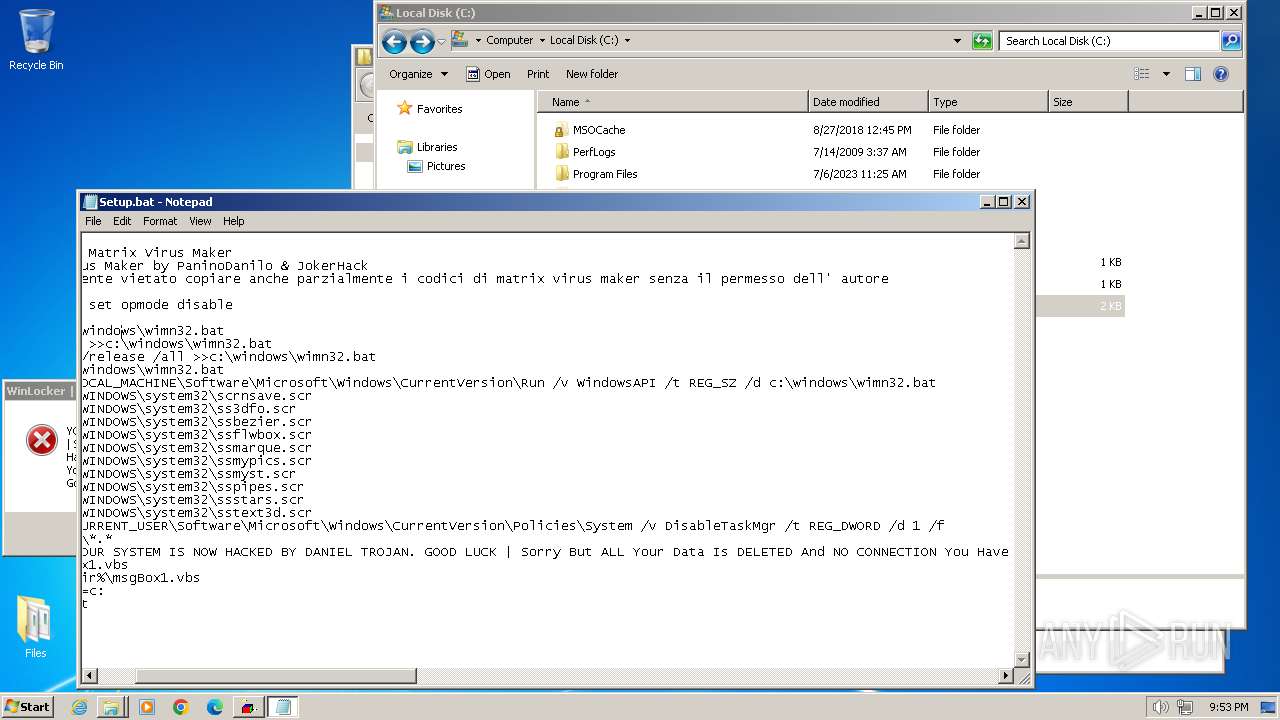Click Computer in the address breadcrumb
This screenshot has width=1280, height=720.
[x=509, y=41]
